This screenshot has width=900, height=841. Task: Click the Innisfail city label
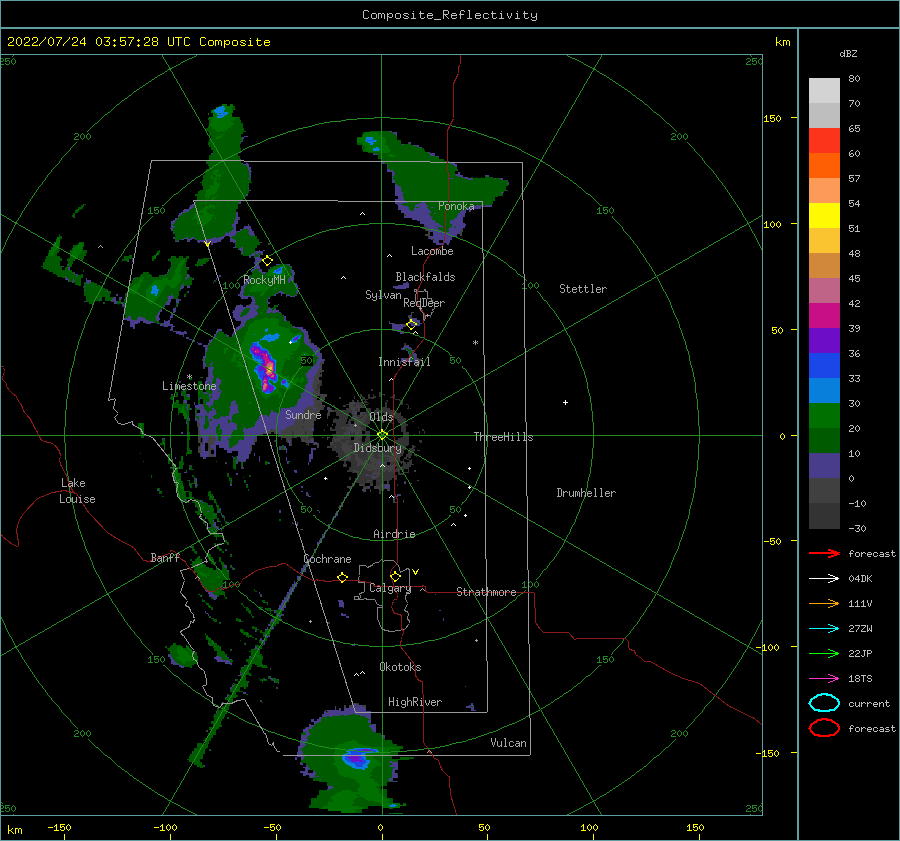(x=404, y=362)
